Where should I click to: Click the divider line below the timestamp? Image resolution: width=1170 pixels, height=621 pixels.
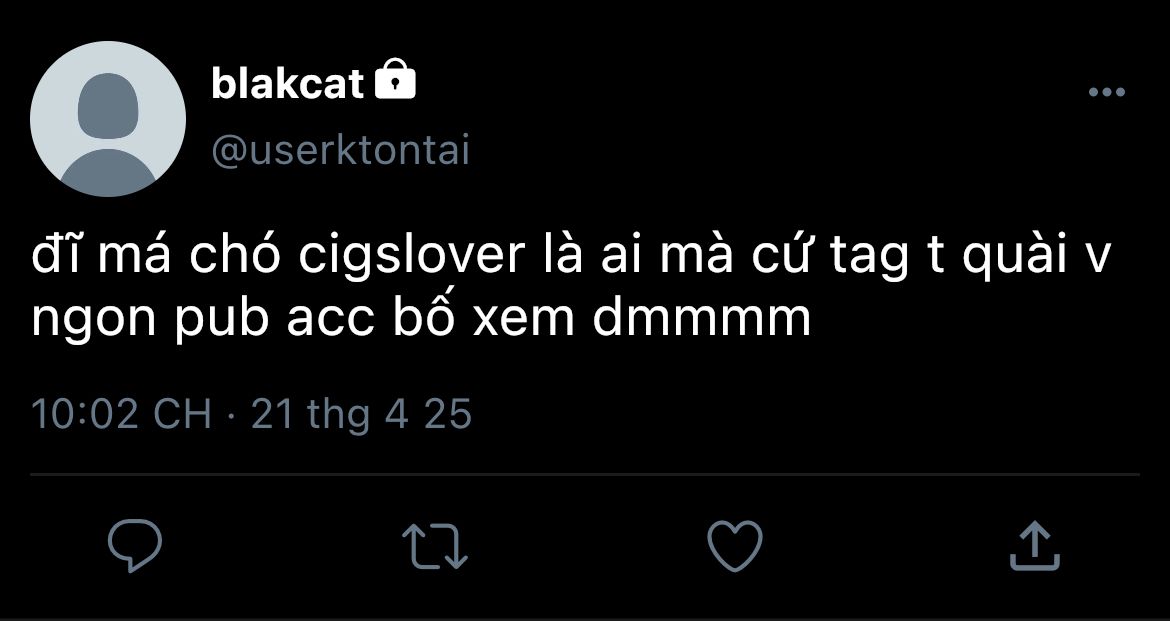(x=585, y=474)
